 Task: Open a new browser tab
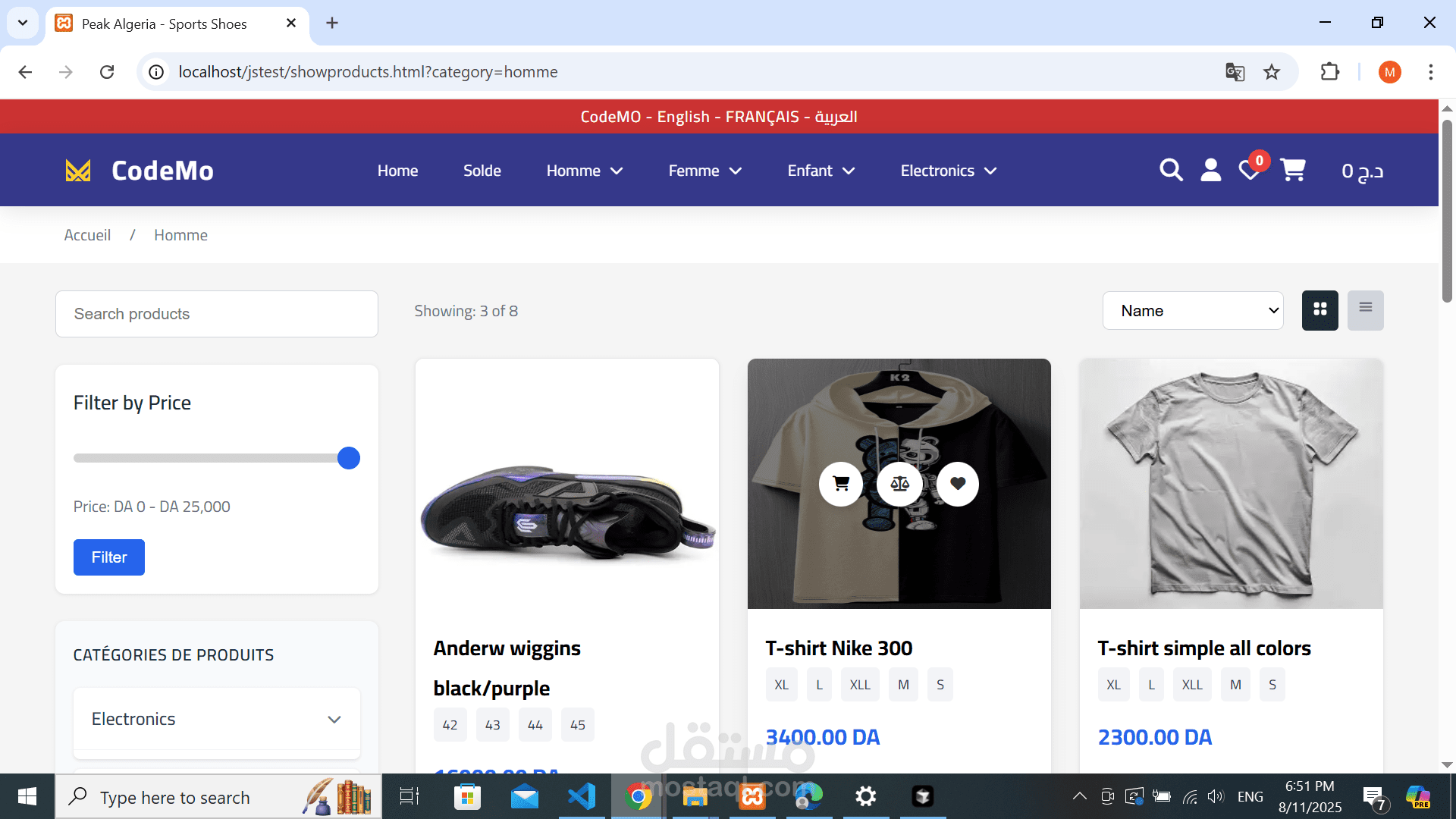(x=332, y=23)
